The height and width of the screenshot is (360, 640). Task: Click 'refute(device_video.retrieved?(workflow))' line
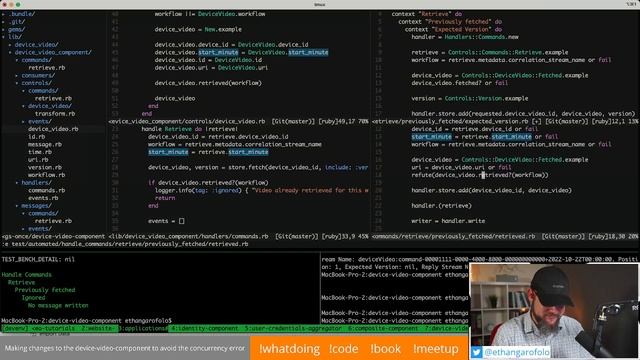tap(480, 175)
